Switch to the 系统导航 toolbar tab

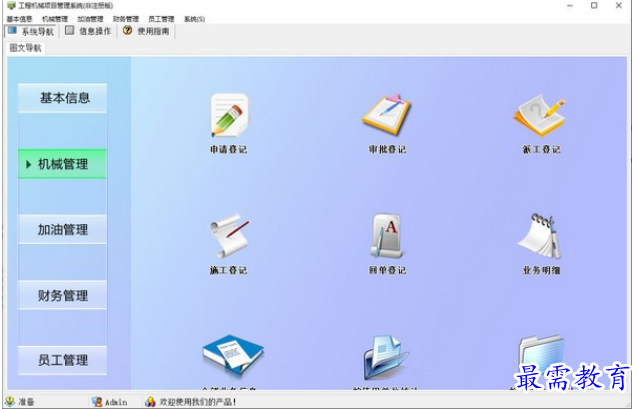(x=31, y=31)
